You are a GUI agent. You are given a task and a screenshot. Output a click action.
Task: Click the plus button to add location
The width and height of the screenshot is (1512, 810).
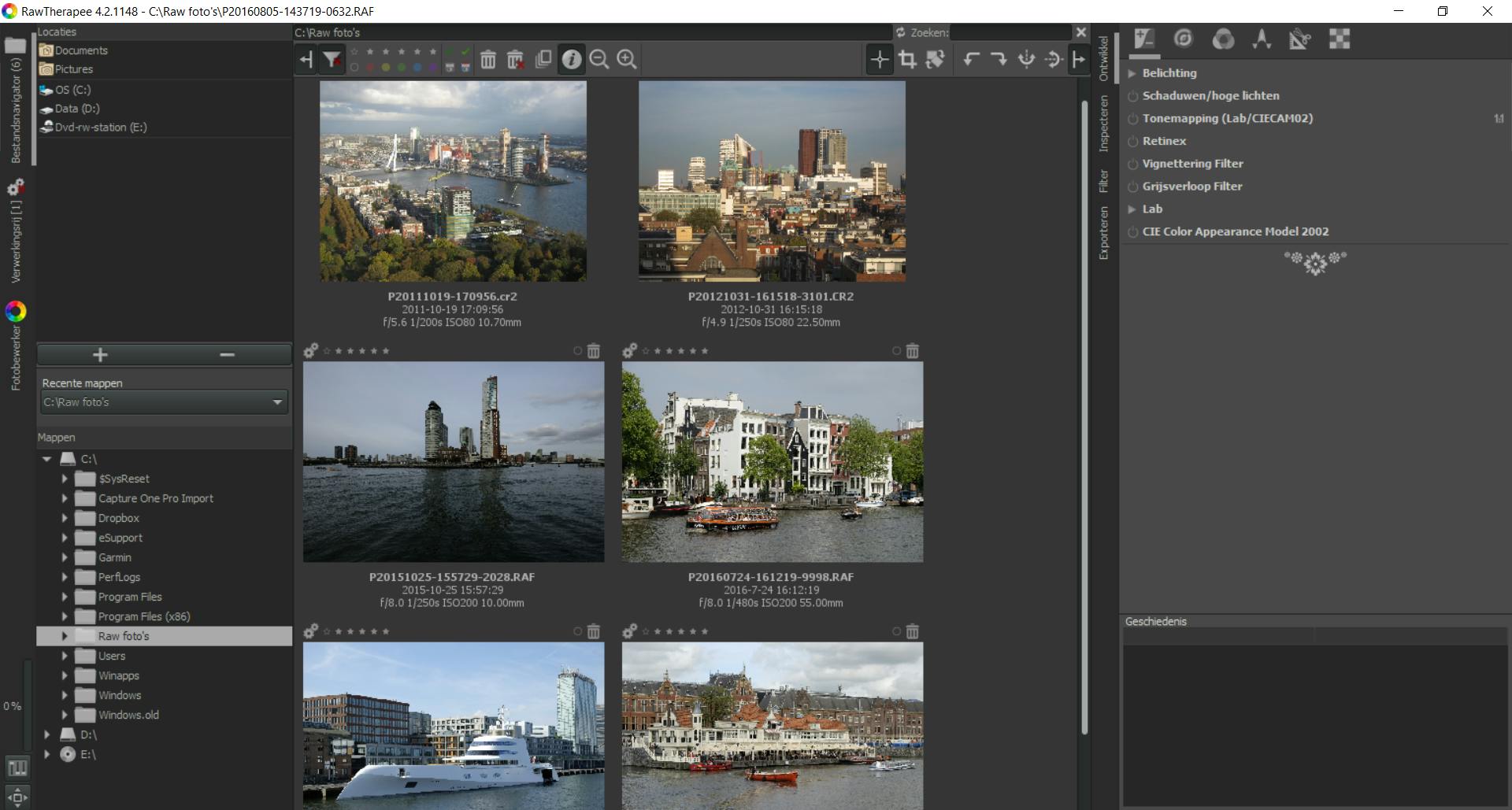coord(100,355)
